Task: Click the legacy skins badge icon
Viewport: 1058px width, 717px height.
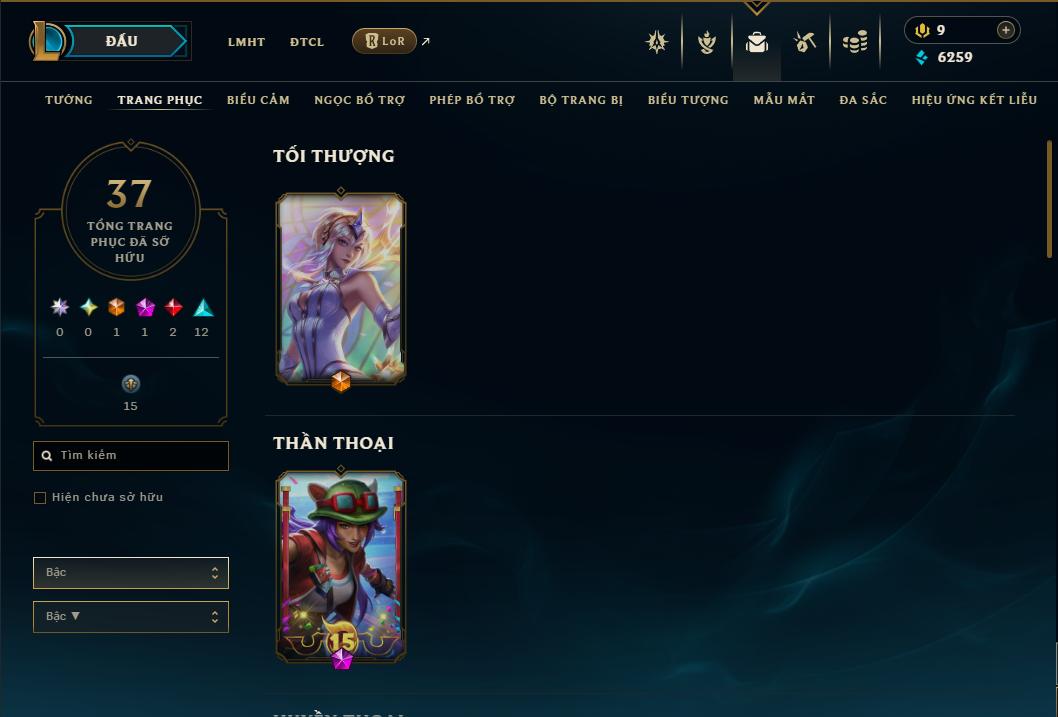Action: coord(130,384)
